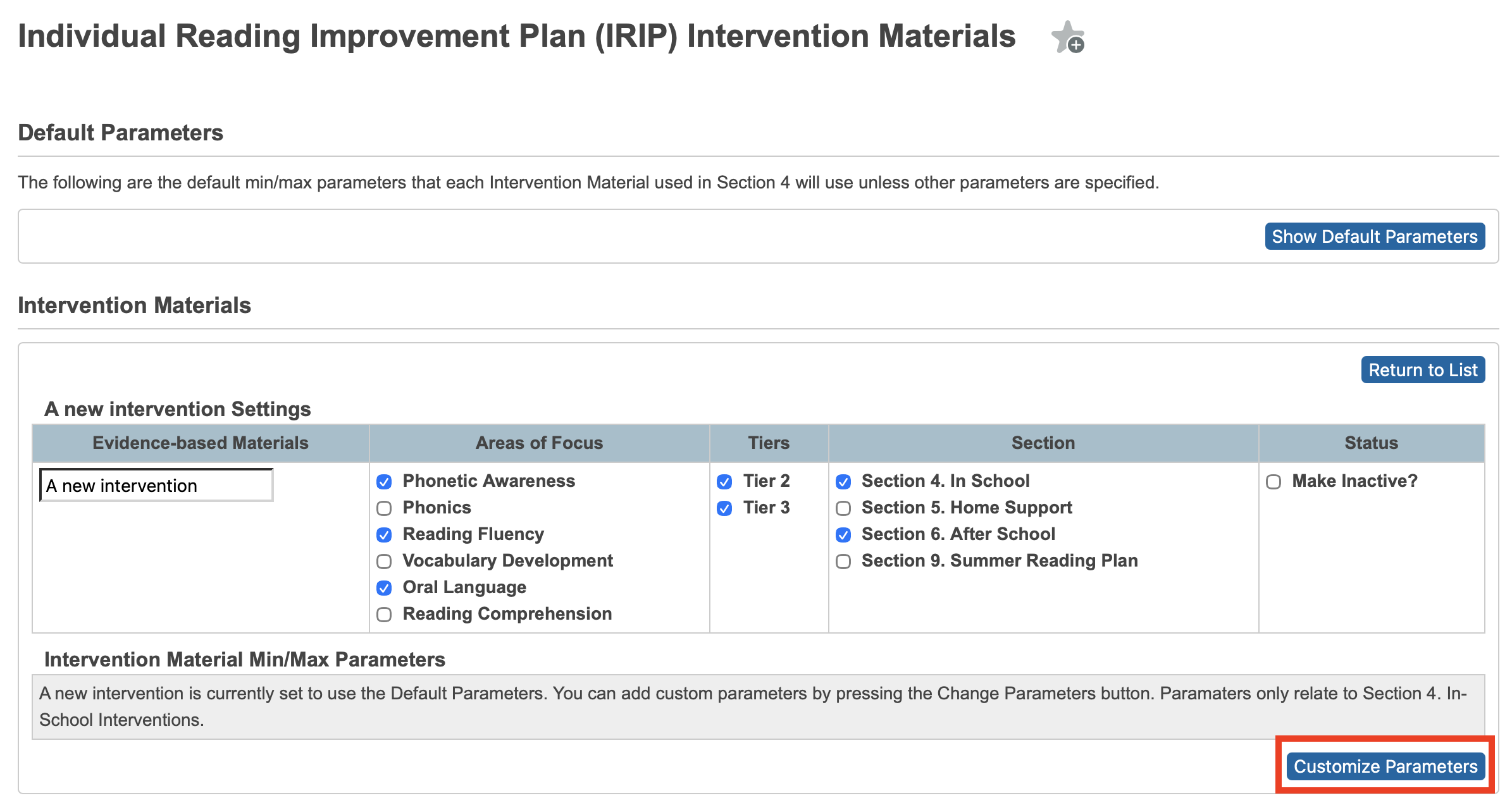Uncheck Section 4. In School
This screenshot has height=798, width=1512.
click(x=843, y=481)
